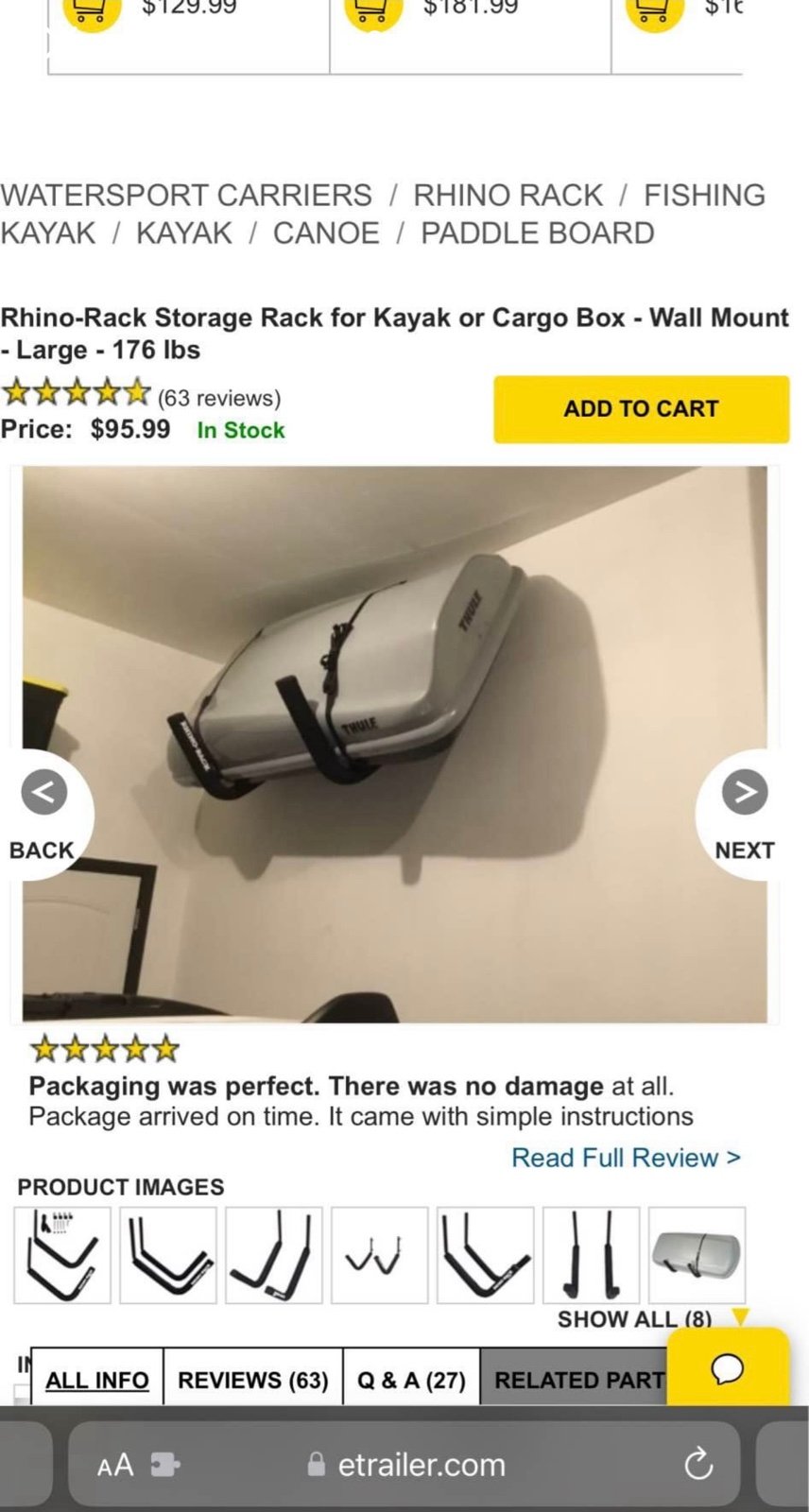809x1512 pixels.
Task: Open the Q & A (27) tab
Action: coord(411,1381)
